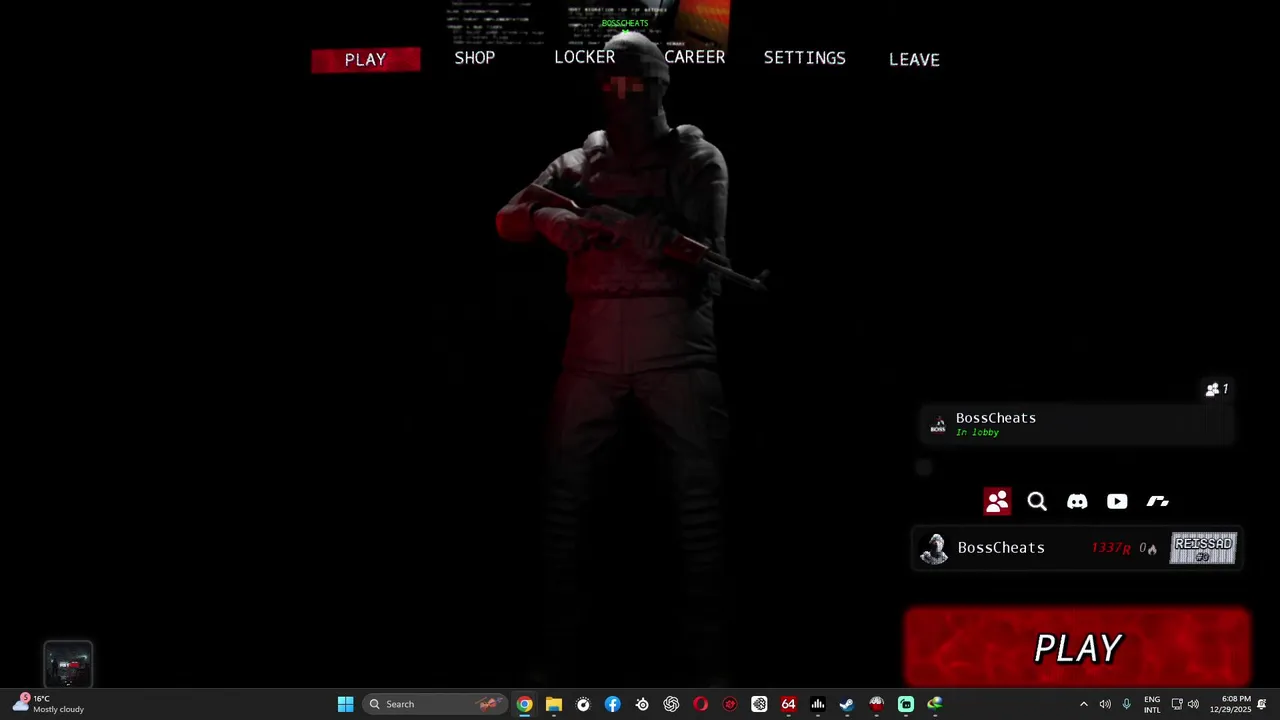The width and height of the screenshot is (1280, 720).
Task: Click the microphone tray icon
Action: click(1126, 704)
